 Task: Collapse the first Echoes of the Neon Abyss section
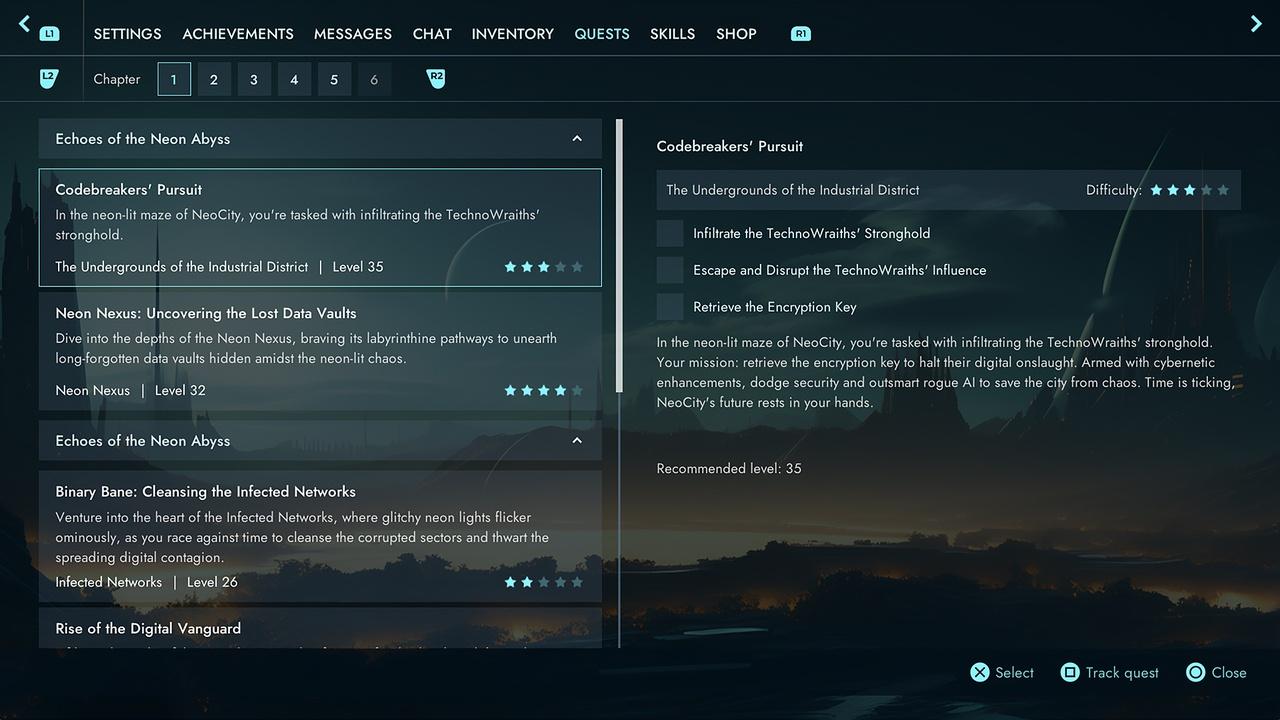[577, 139]
